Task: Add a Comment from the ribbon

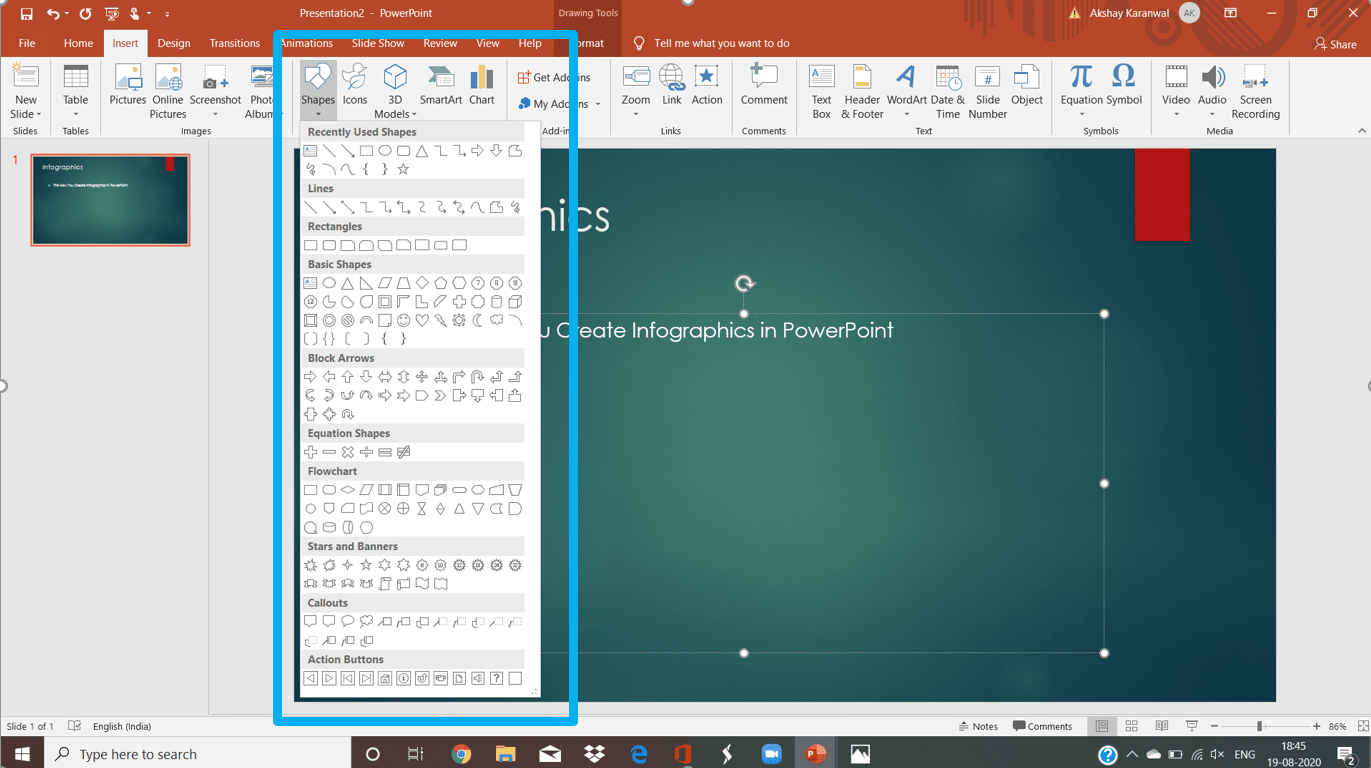Action: 764,86
